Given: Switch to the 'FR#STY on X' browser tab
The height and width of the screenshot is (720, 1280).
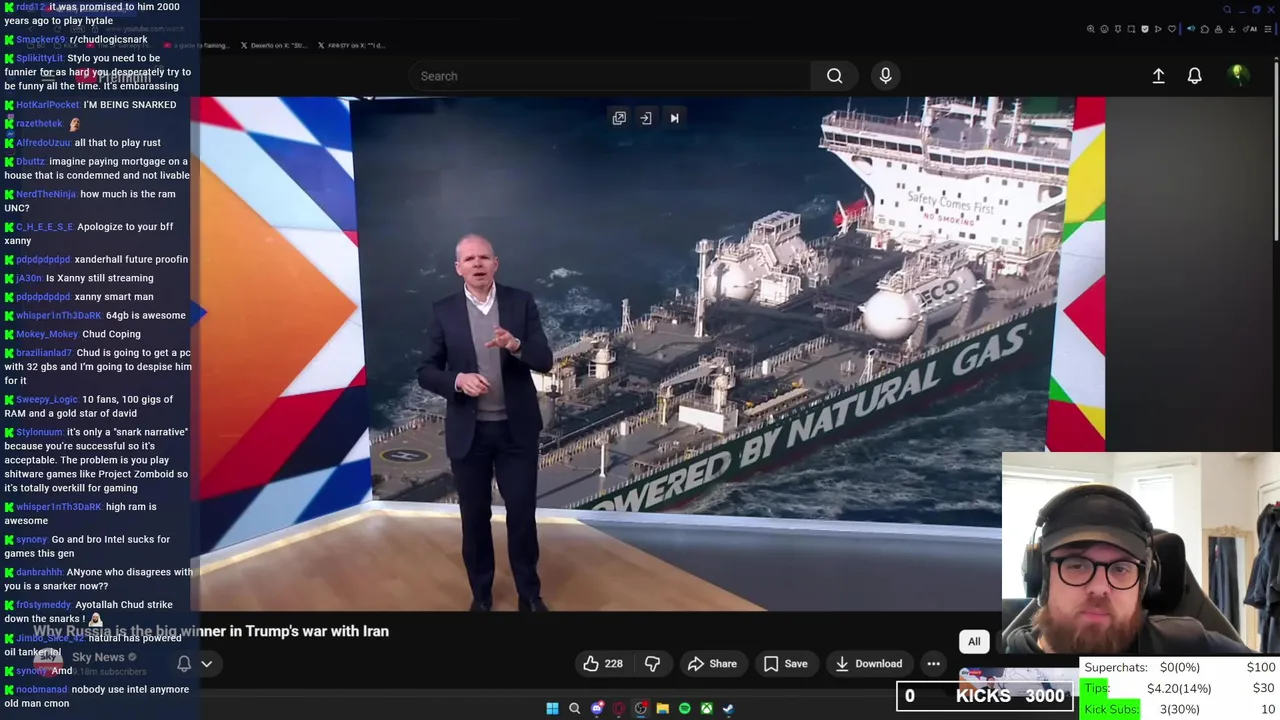Looking at the screenshot, I should tap(350, 45).
